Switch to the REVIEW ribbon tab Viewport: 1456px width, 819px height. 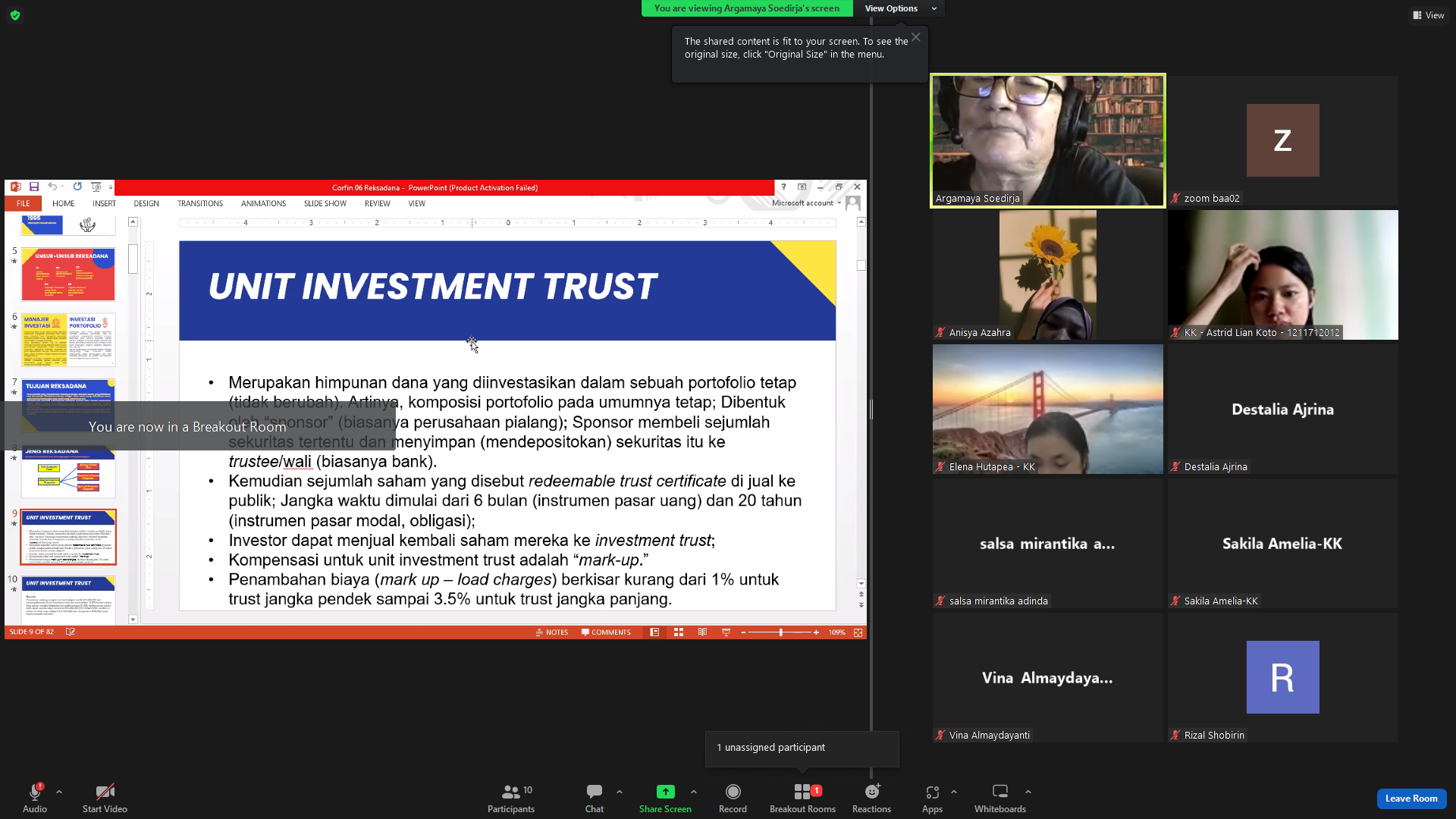[x=378, y=203]
